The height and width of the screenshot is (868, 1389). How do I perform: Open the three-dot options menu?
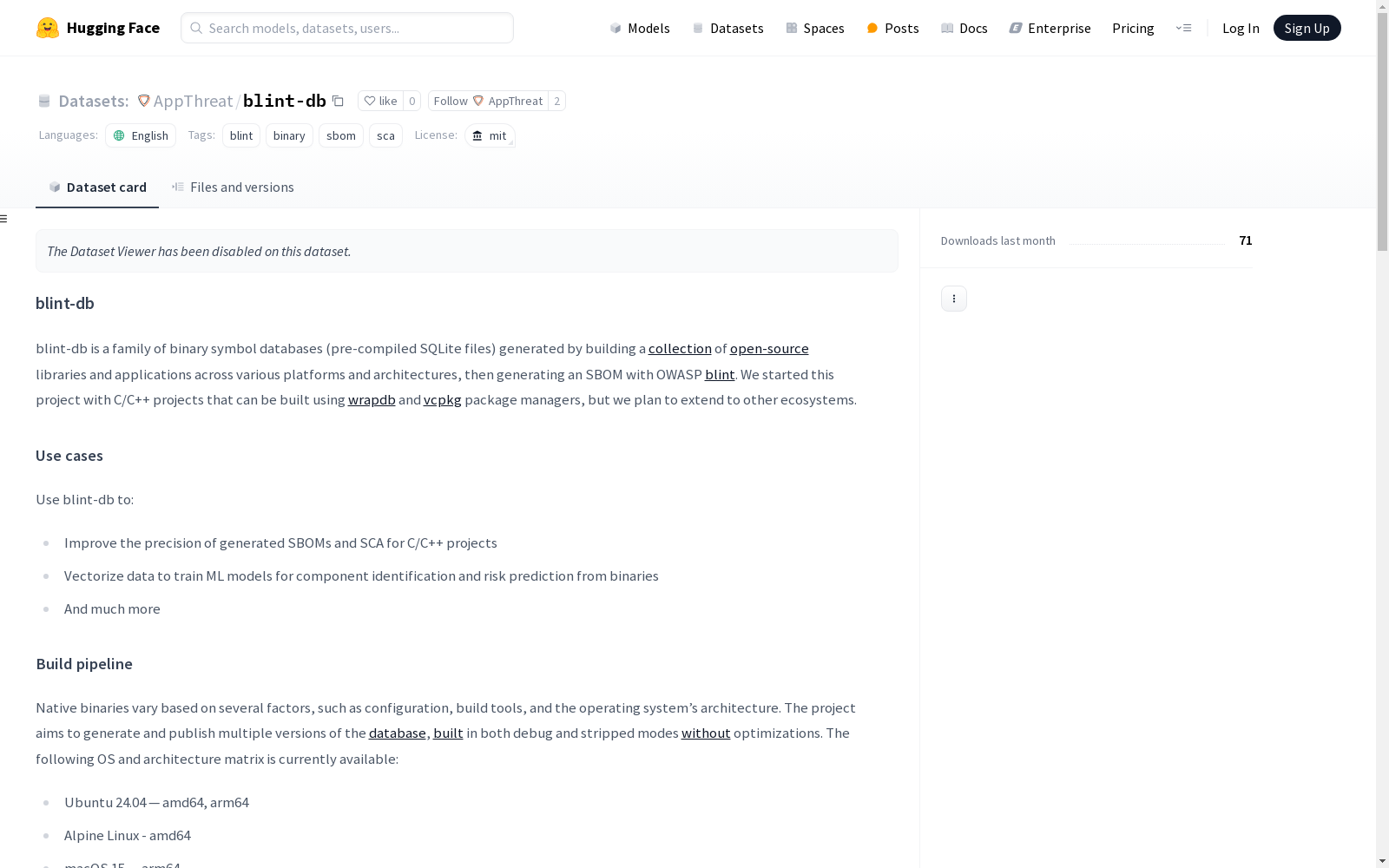coord(954,299)
